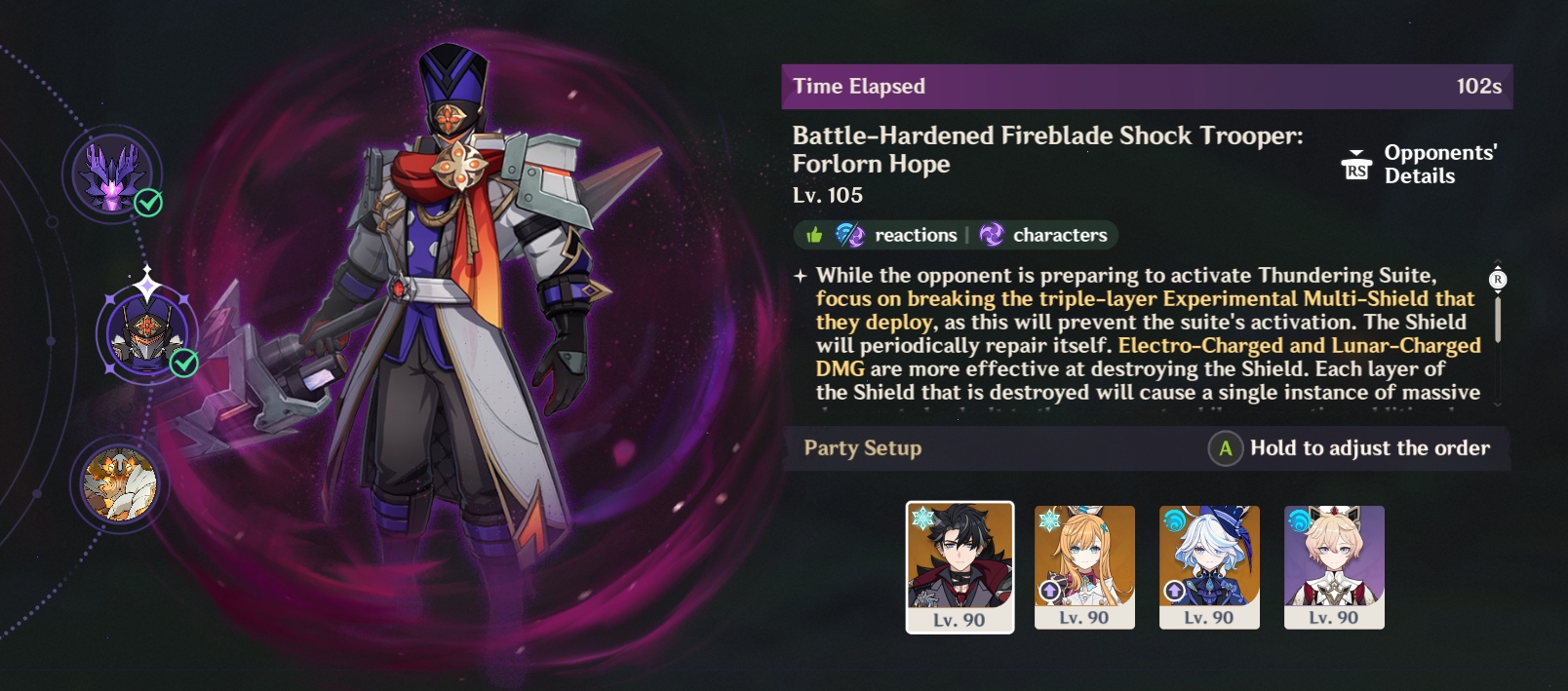Select the purple crowned boss icon

(x=113, y=174)
